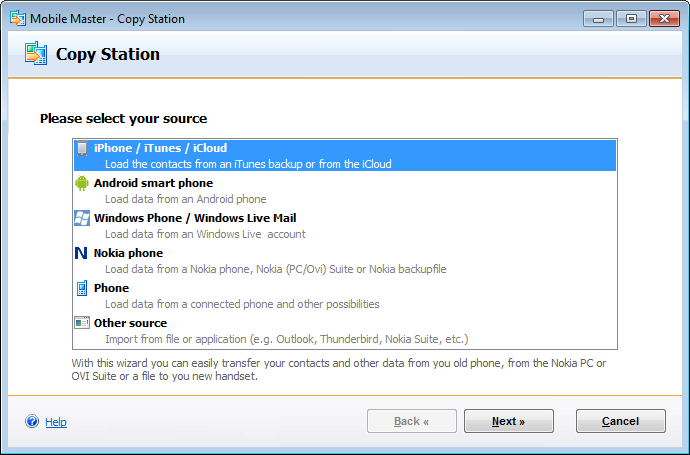Minimize the Mobile Master window
The width and height of the screenshot is (690, 455).
click(600, 18)
